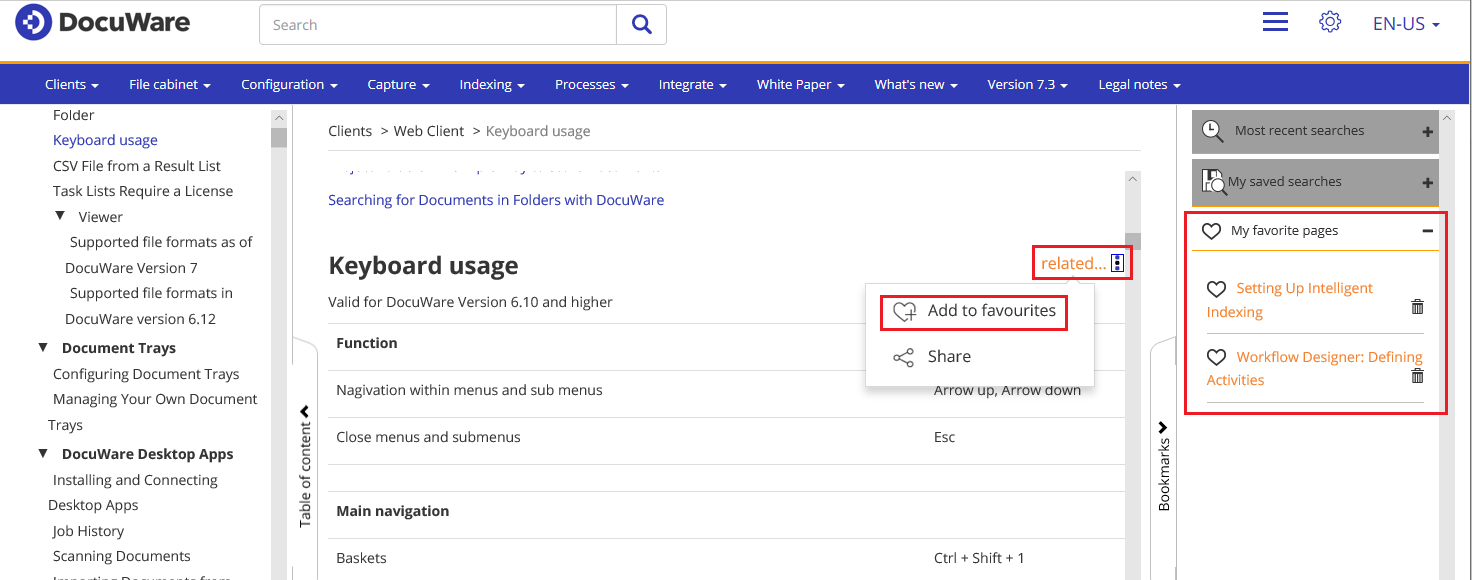Open the hamburger menu icon
1472x580 pixels.
(1275, 22)
